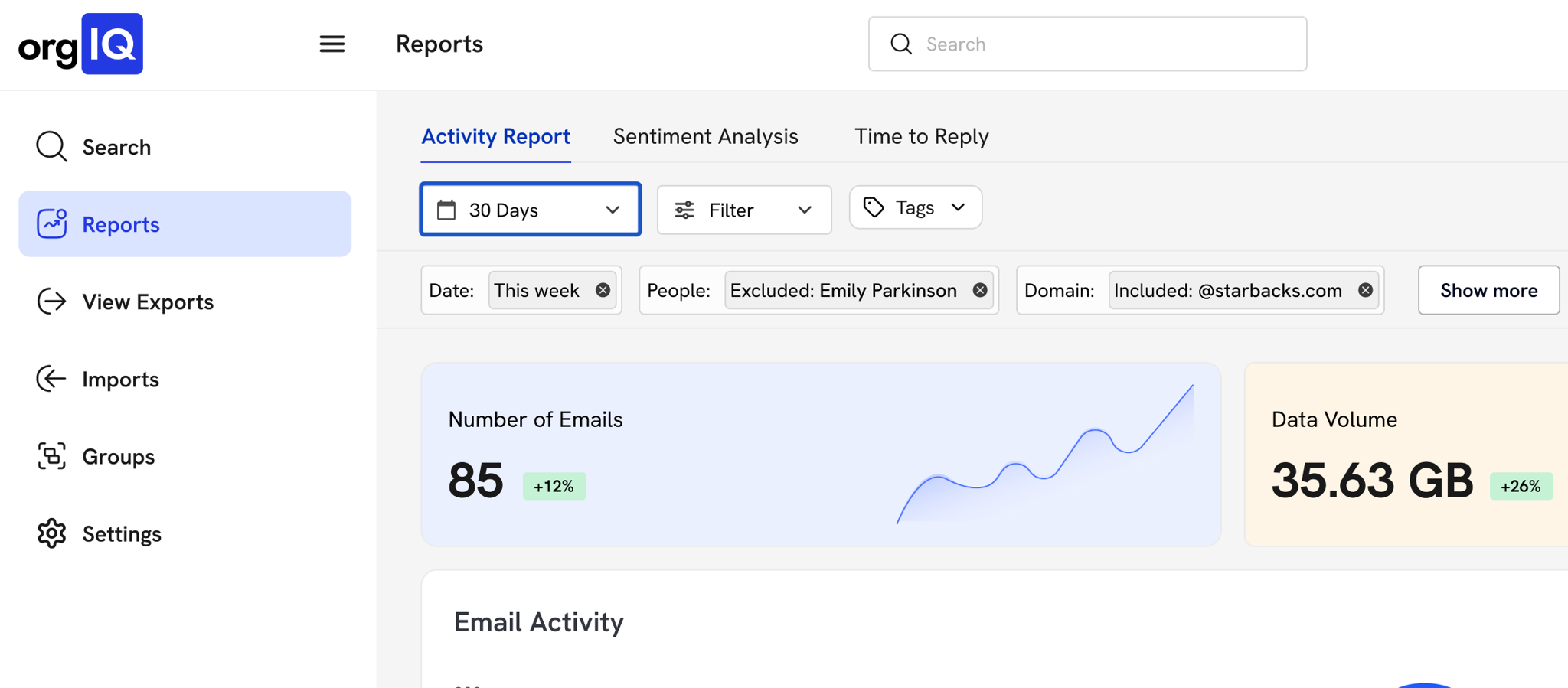Switch to the Sentiment Analysis tab
Image resolution: width=1568 pixels, height=688 pixels.
pyautogui.click(x=706, y=136)
